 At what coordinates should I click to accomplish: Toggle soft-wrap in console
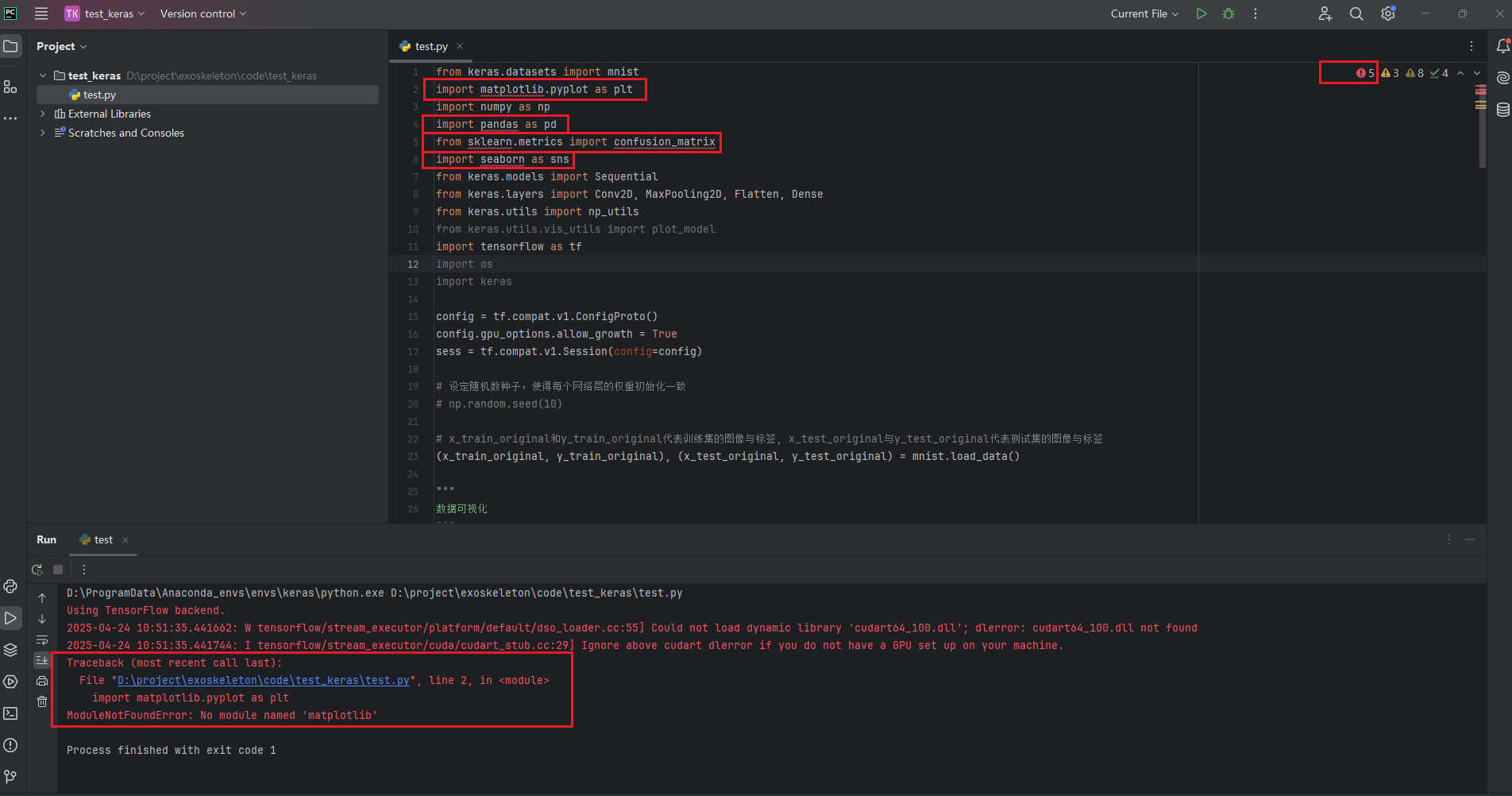click(42, 640)
